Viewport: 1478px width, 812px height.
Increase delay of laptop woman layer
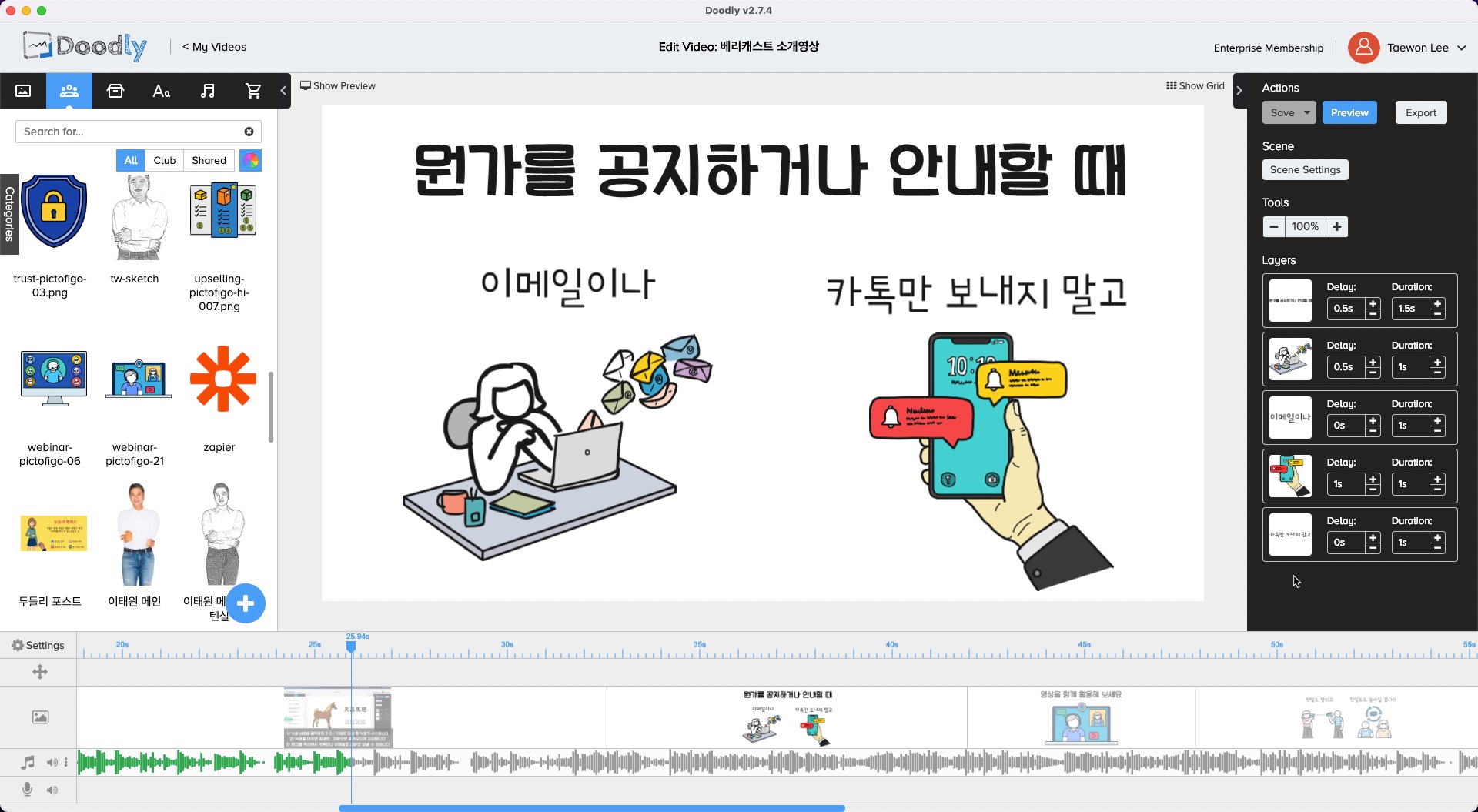pyautogui.click(x=1373, y=362)
